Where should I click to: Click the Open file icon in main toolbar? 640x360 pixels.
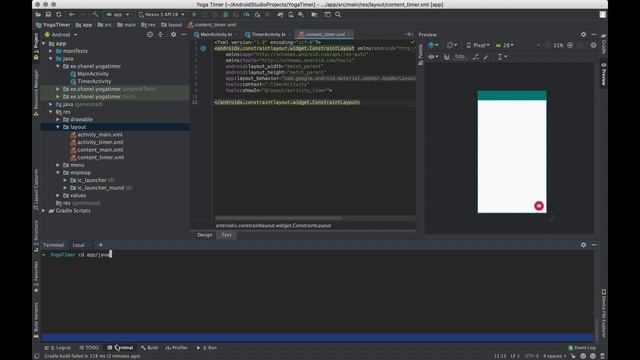(x=38, y=14)
